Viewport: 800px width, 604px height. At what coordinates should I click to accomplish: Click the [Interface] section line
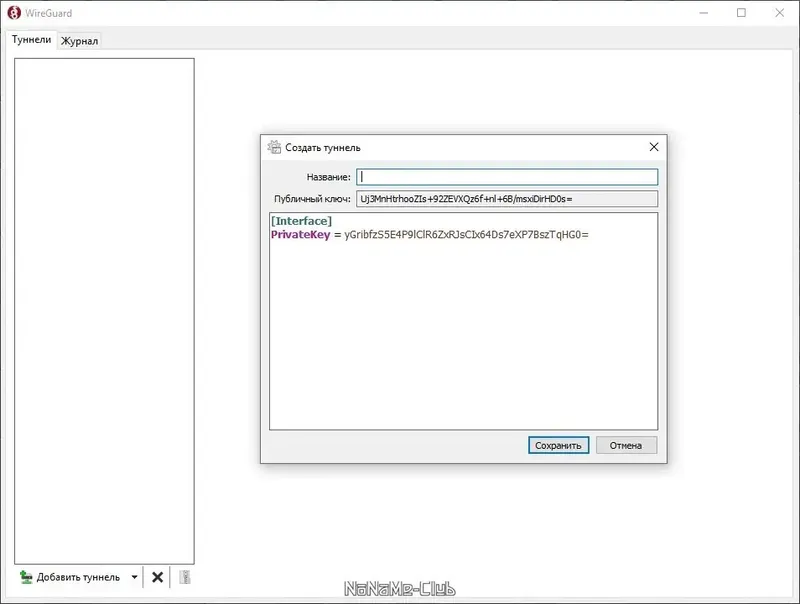pos(302,221)
